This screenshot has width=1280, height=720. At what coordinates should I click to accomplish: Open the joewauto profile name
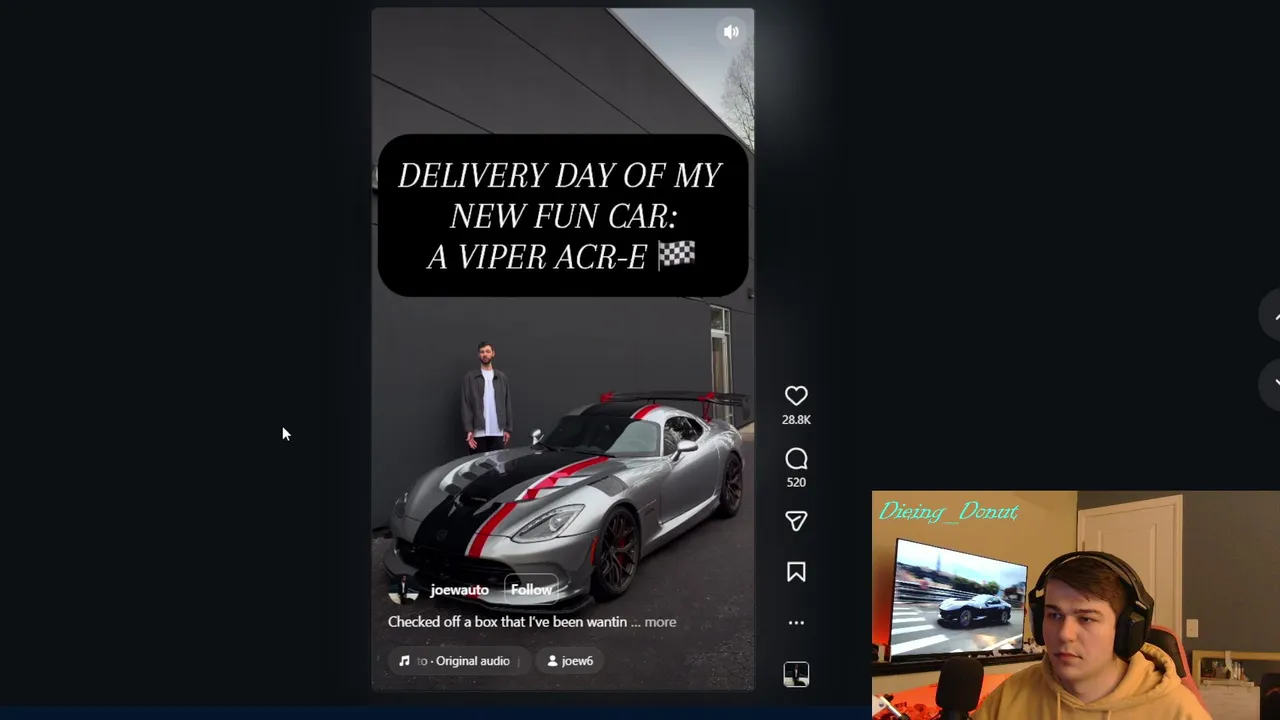[459, 590]
